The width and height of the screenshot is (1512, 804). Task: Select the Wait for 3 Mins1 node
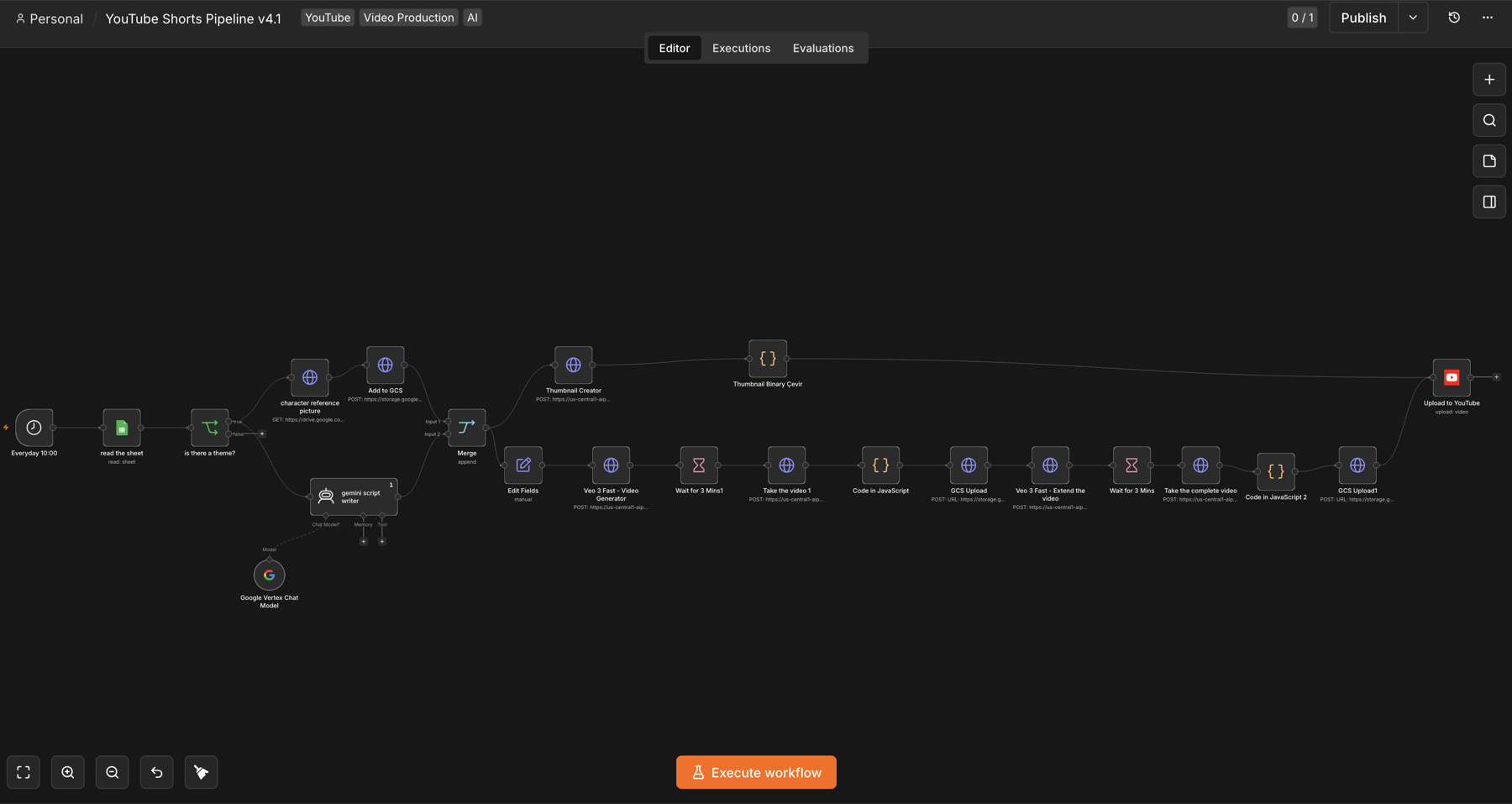click(x=699, y=465)
